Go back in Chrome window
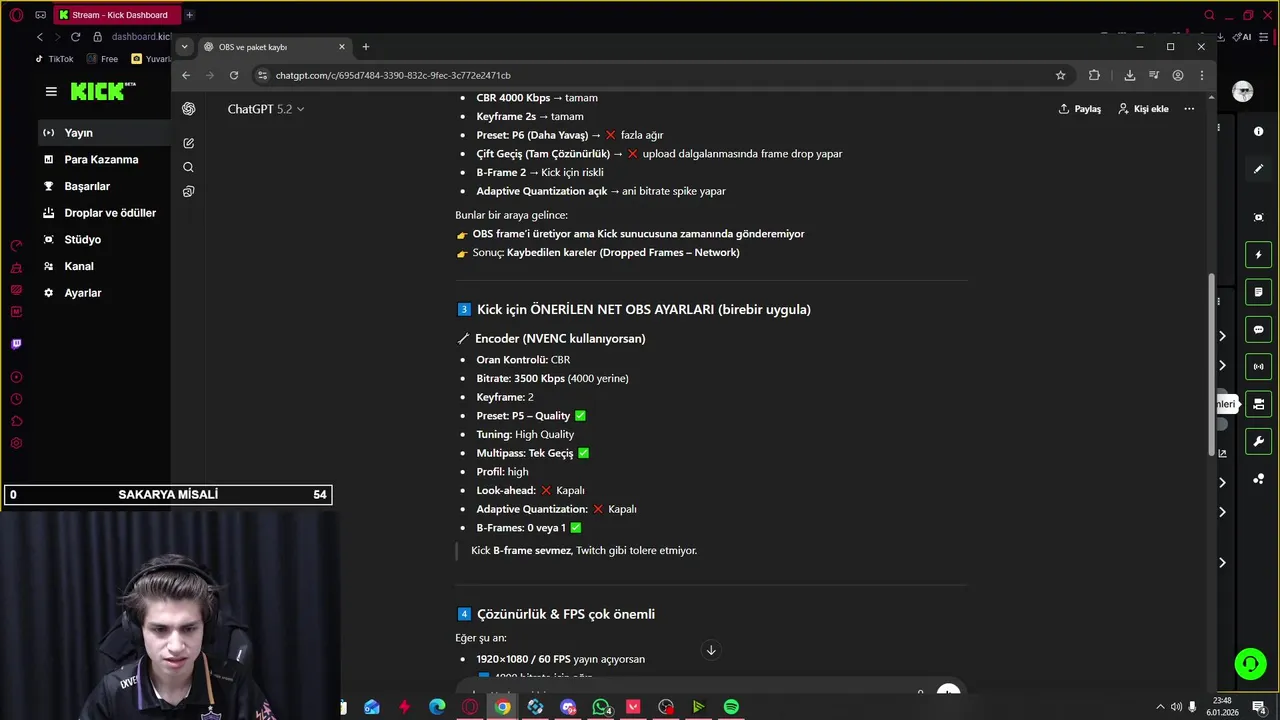Image resolution: width=1280 pixels, height=720 pixels. pos(186,75)
